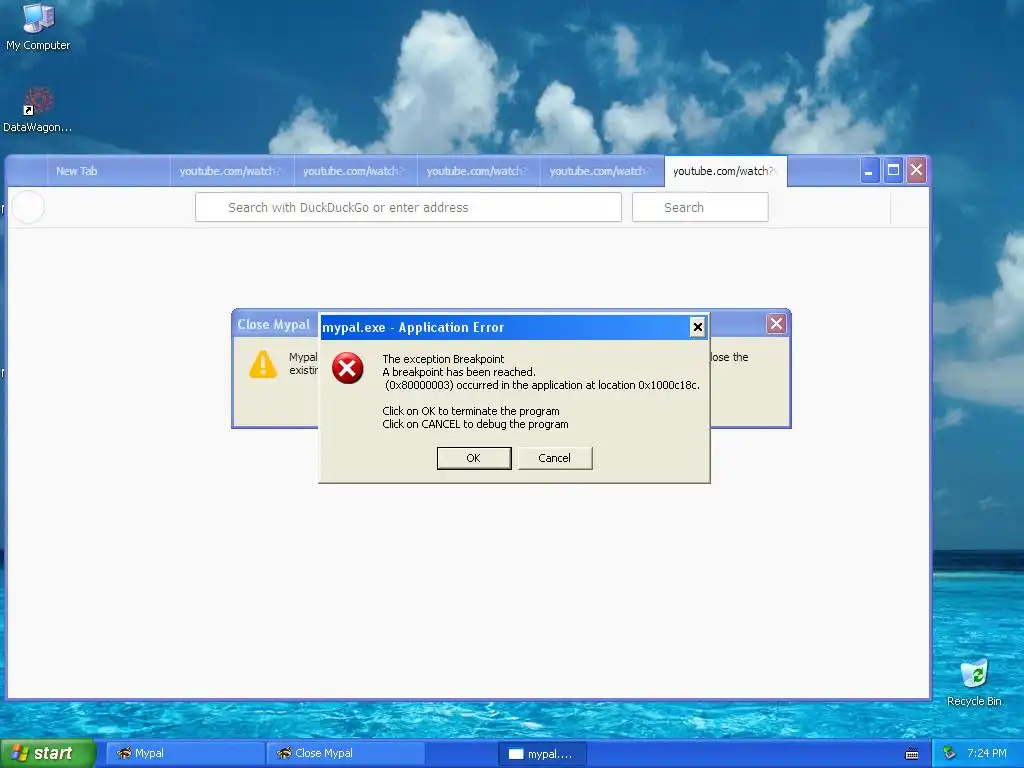Click the circular back button in Mypal toolbar

28,207
